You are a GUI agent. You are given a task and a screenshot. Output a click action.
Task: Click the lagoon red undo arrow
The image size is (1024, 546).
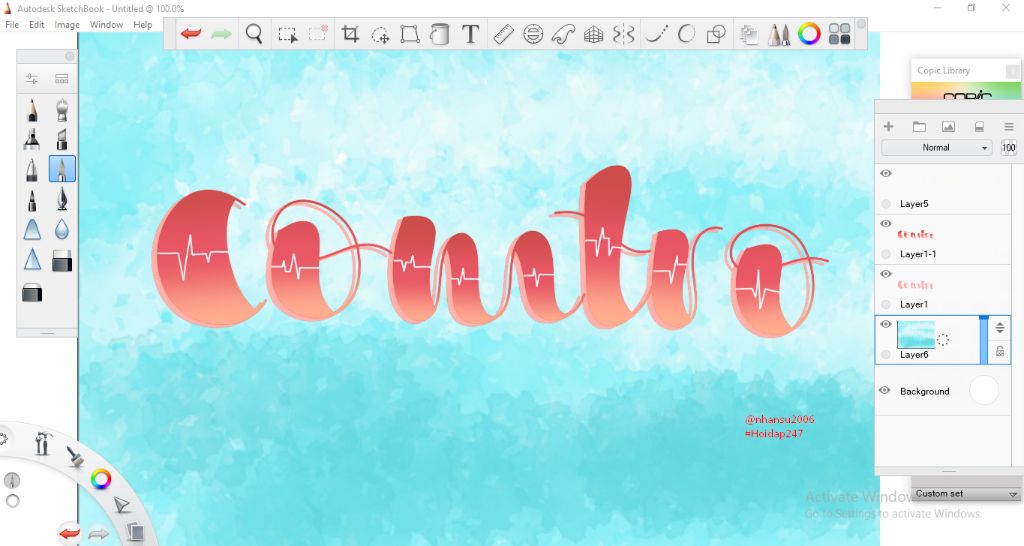(x=69, y=533)
